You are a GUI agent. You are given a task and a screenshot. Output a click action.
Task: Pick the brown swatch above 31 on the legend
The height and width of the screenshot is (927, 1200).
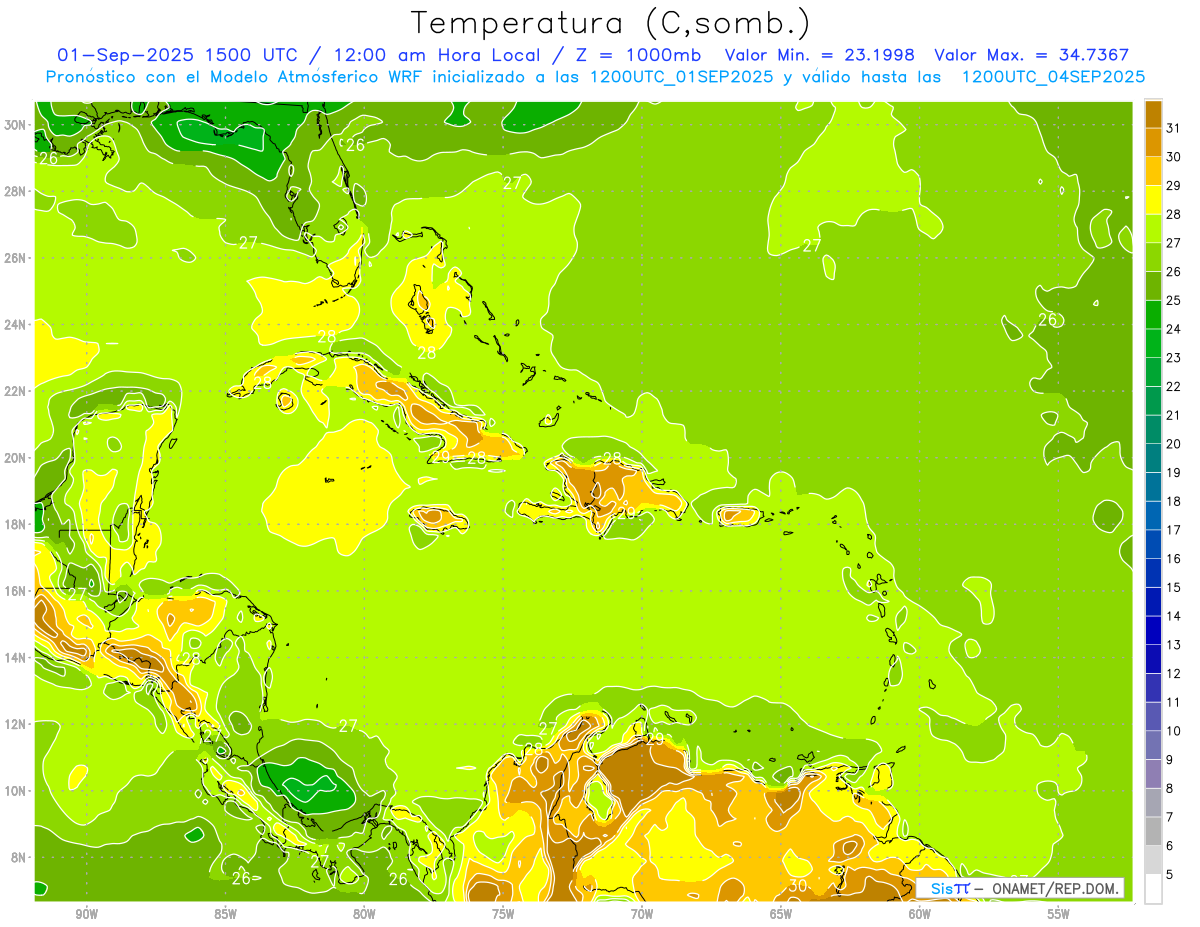(x=1153, y=114)
